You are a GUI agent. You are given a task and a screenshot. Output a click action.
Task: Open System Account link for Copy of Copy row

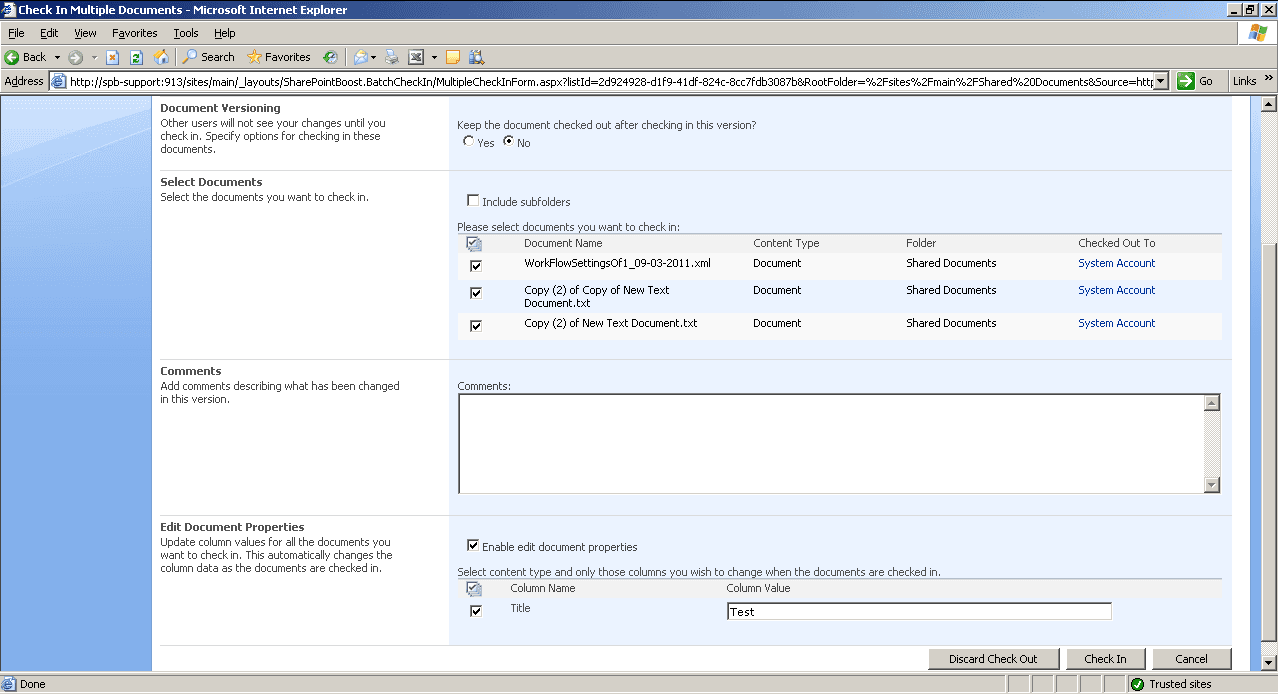(x=1116, y=290)
